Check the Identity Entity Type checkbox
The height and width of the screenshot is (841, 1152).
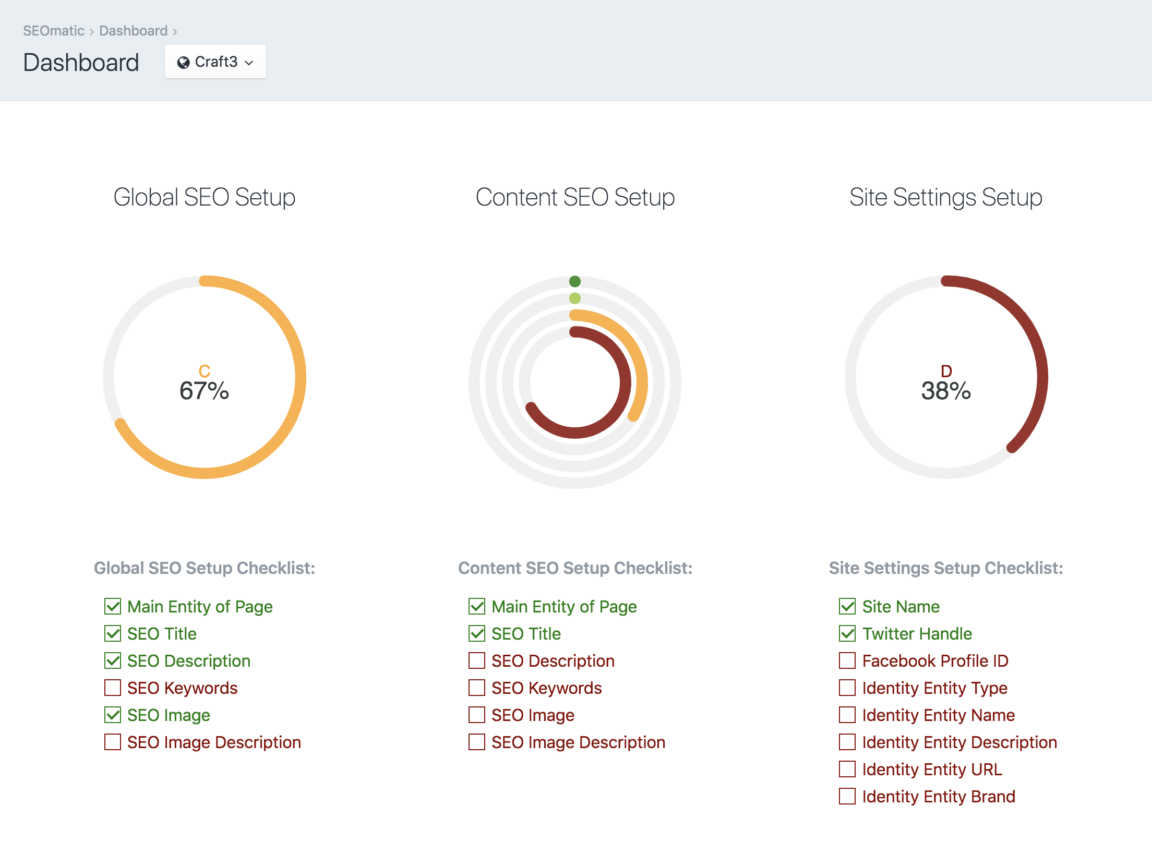click(847, 688)
